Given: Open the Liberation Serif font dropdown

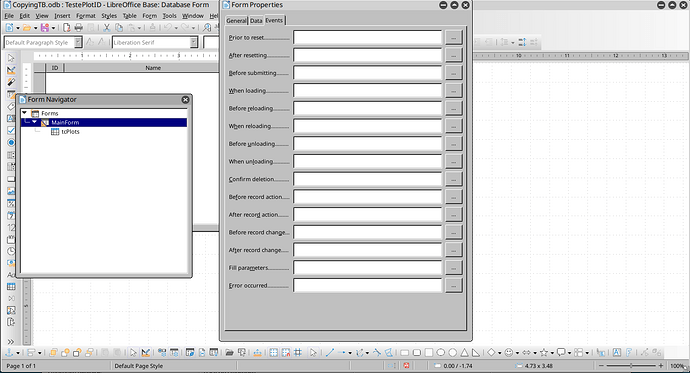Looking at the screenshot, I should click(x=194, y=42).
